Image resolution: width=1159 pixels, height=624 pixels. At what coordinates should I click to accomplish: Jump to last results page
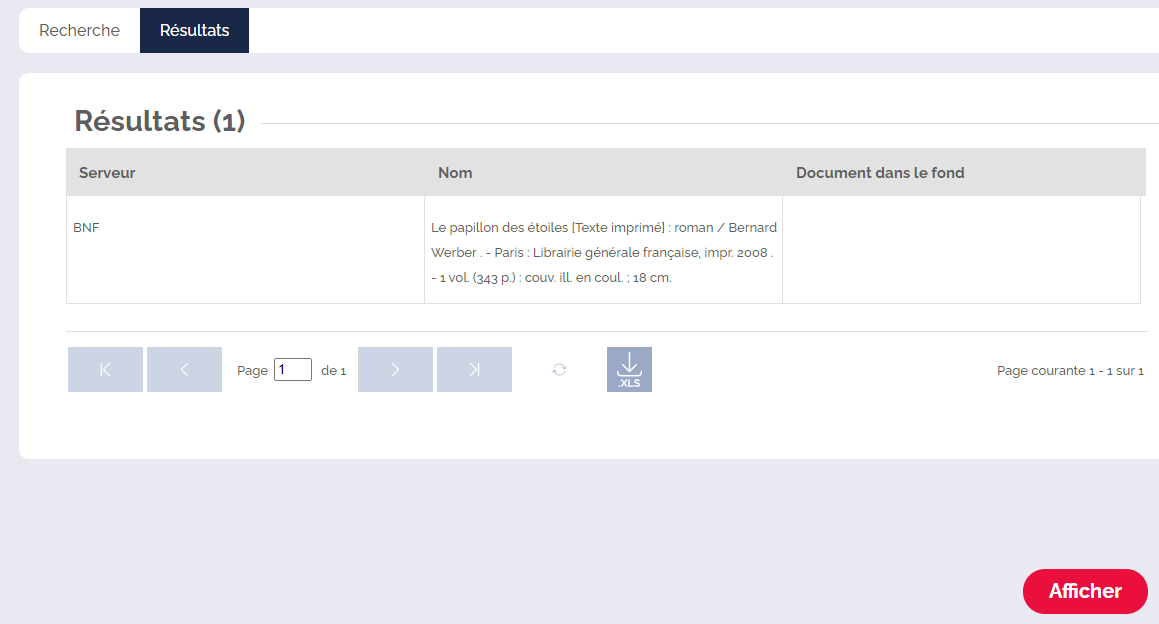(475, 370)
